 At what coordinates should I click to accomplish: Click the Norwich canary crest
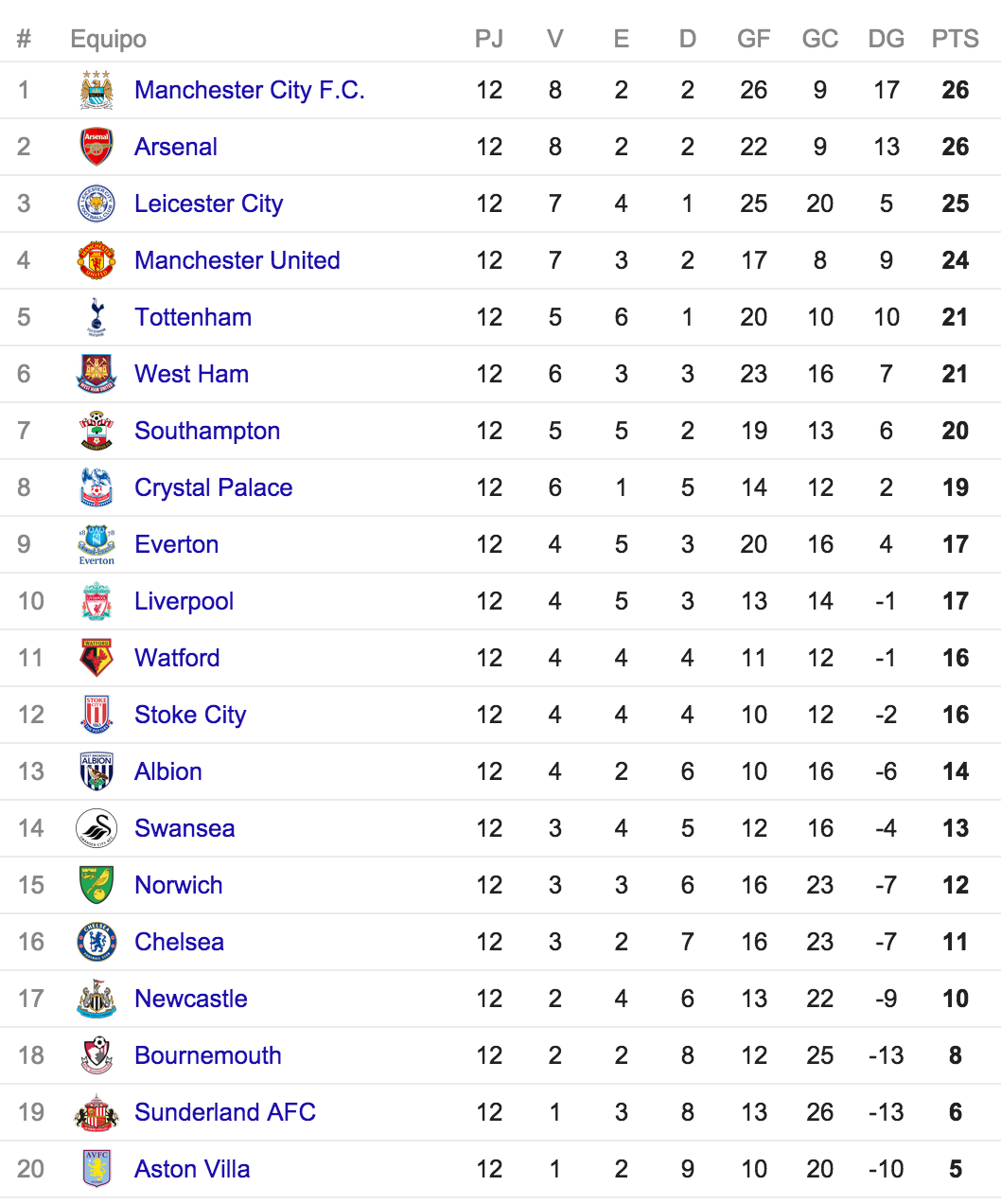[97, 885]
